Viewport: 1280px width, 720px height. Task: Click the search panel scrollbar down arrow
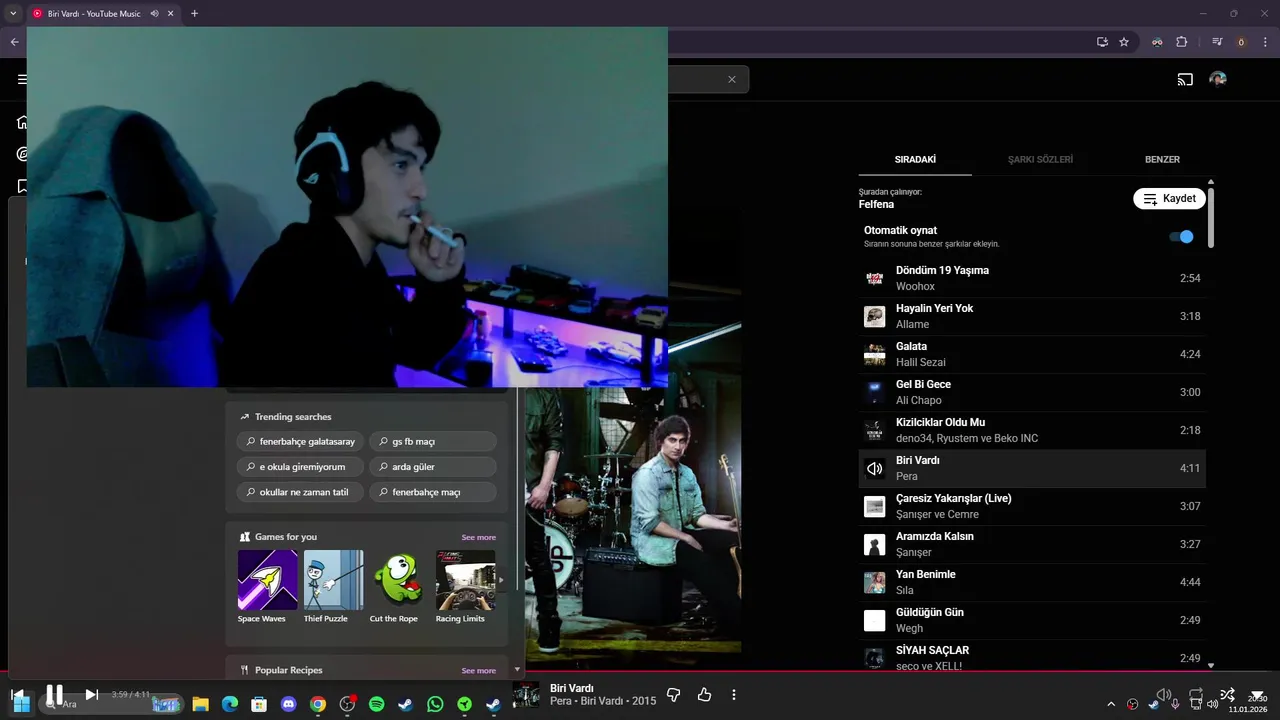(517, 669)
